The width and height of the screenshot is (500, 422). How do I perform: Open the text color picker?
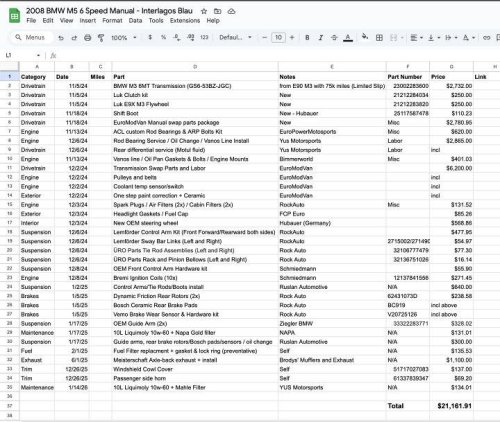tap(348, 38)
